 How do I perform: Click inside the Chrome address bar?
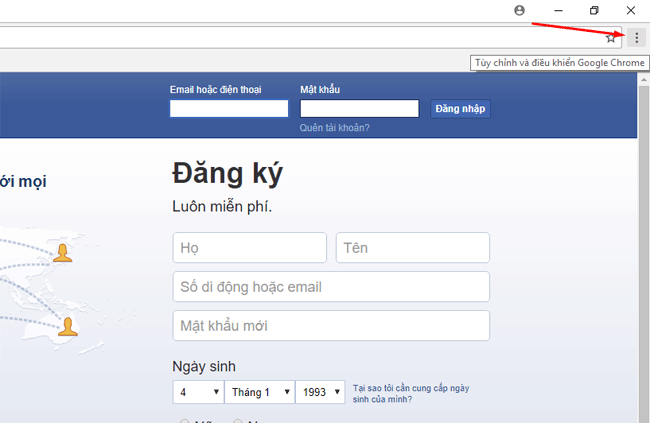point(300,37)
